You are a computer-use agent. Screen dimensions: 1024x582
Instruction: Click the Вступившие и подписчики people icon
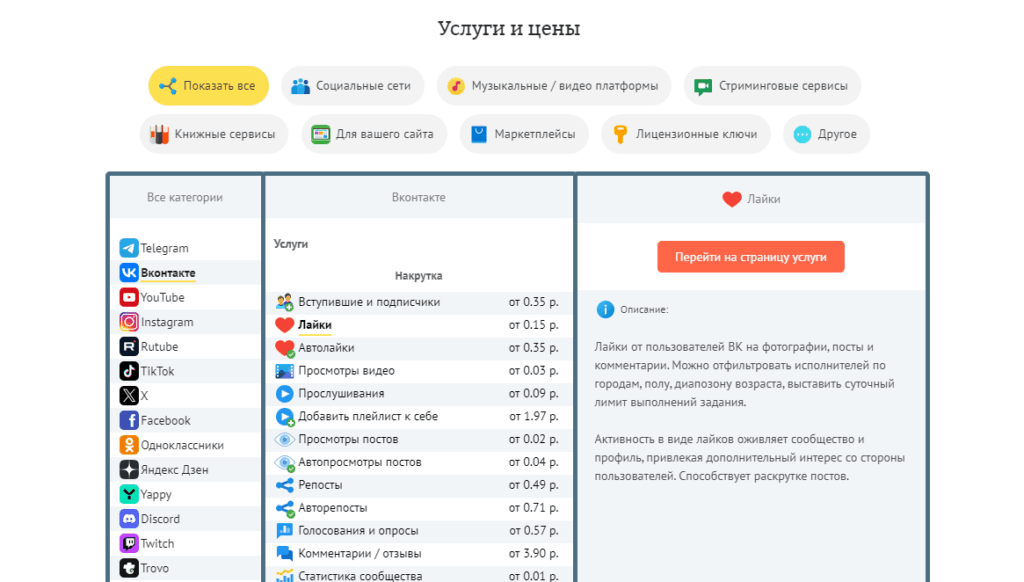click(284, 302)
